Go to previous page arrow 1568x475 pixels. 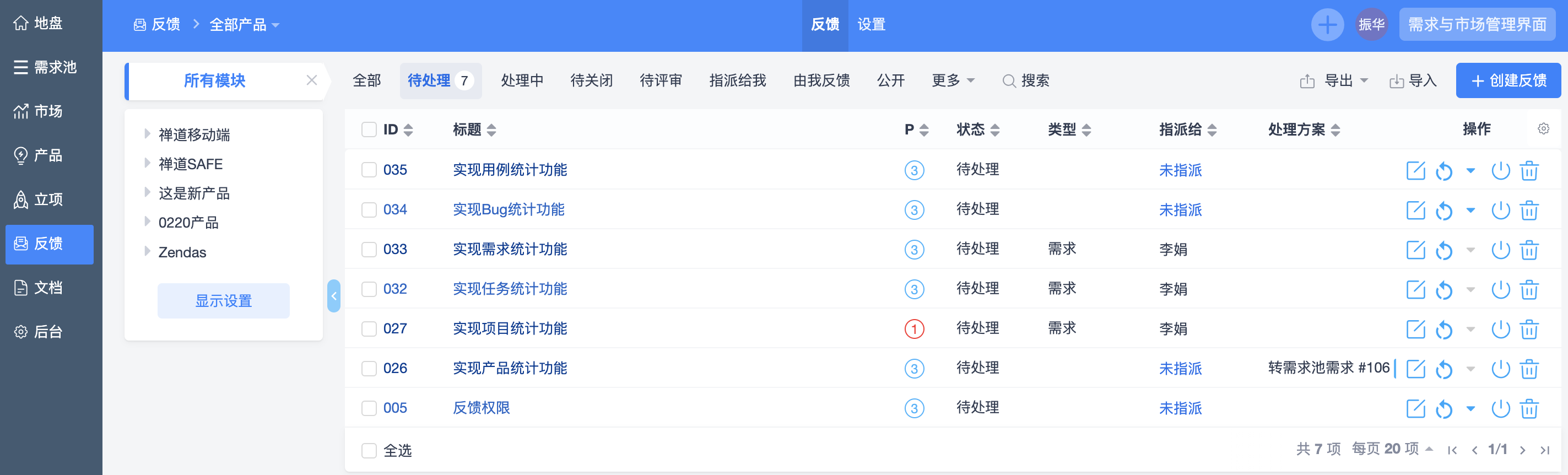[x=1474, y=450]
